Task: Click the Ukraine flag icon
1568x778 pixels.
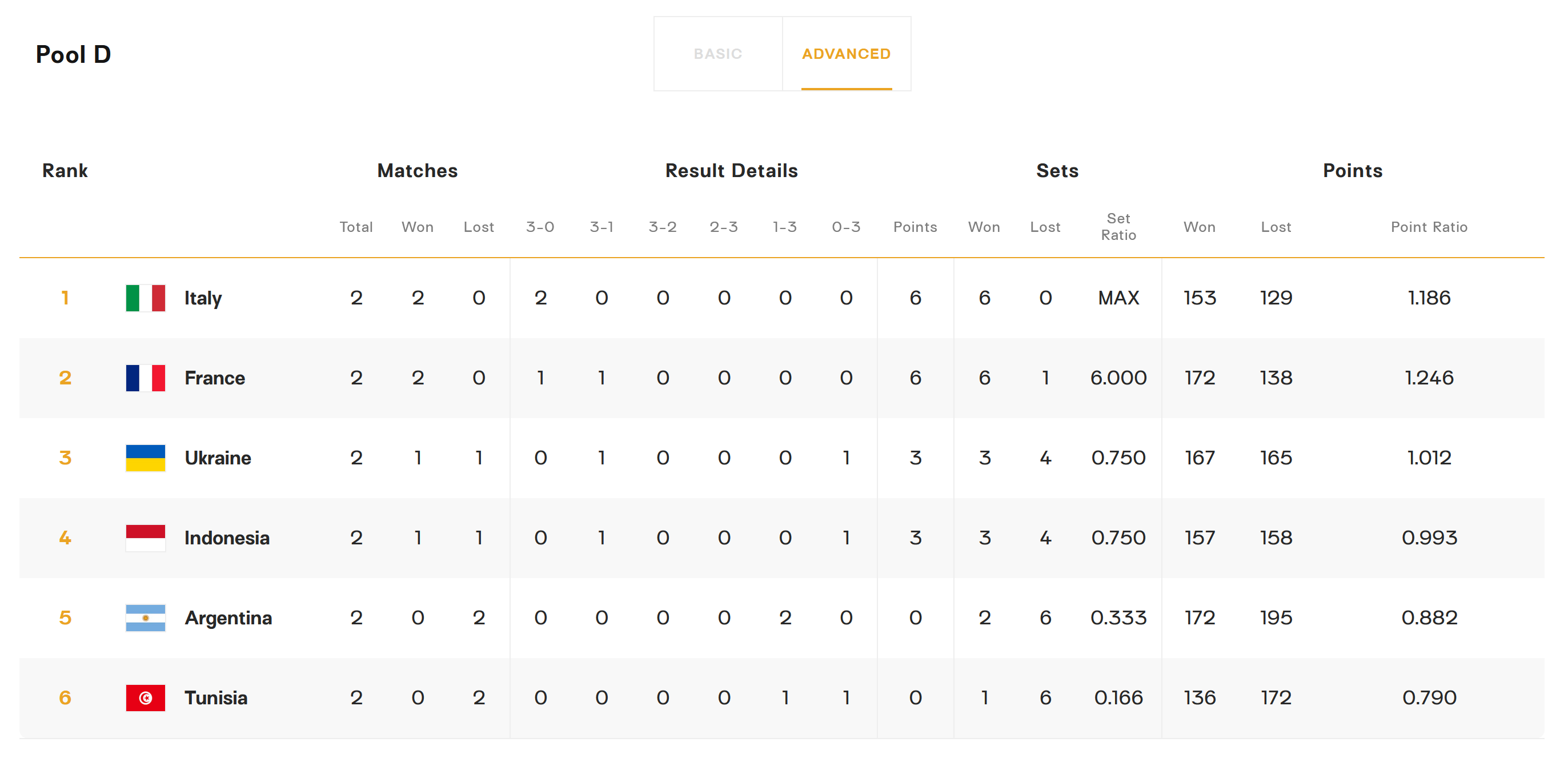Action: pyautogui.click(x=146, y=458)
